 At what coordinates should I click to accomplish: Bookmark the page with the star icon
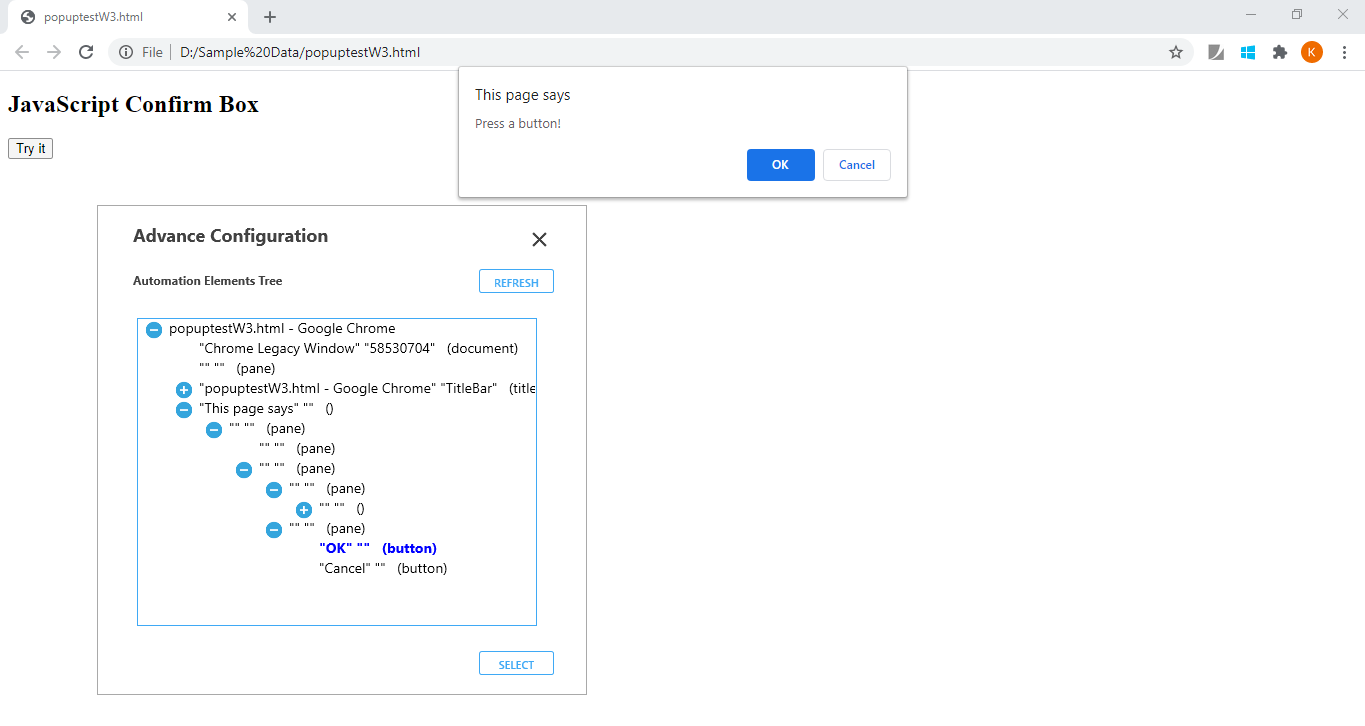[x=1176, y=52]
